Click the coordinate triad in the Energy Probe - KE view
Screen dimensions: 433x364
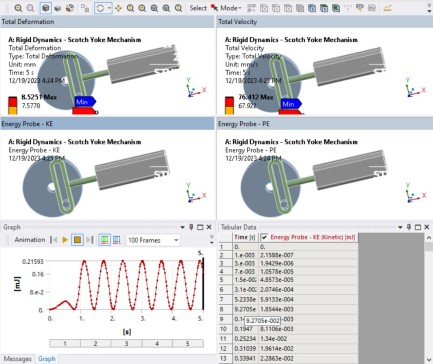196,193
